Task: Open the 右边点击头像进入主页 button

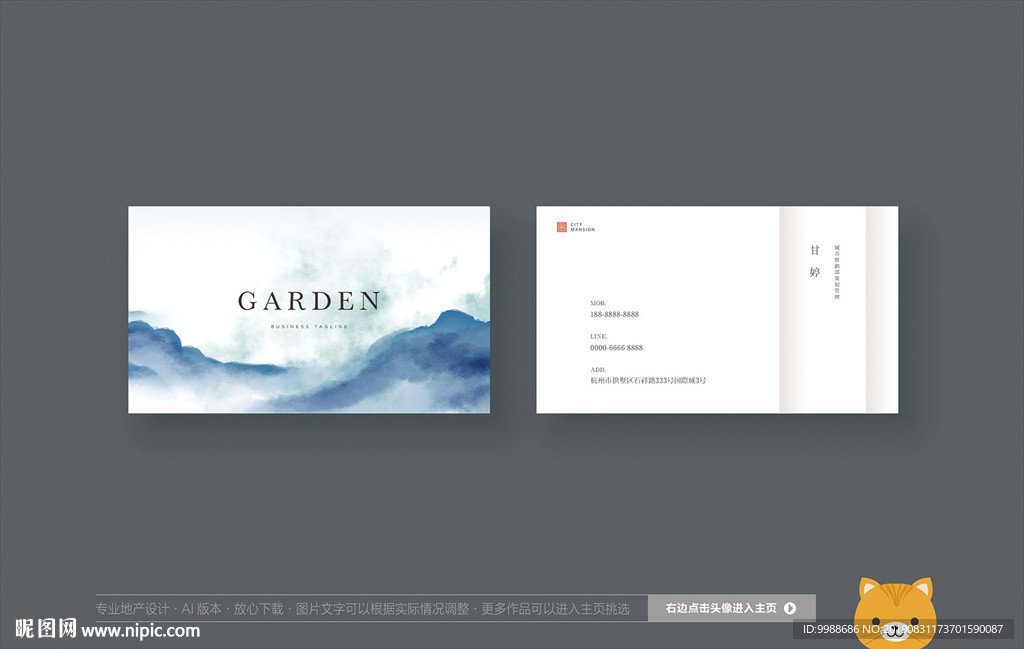Action: 731,608
